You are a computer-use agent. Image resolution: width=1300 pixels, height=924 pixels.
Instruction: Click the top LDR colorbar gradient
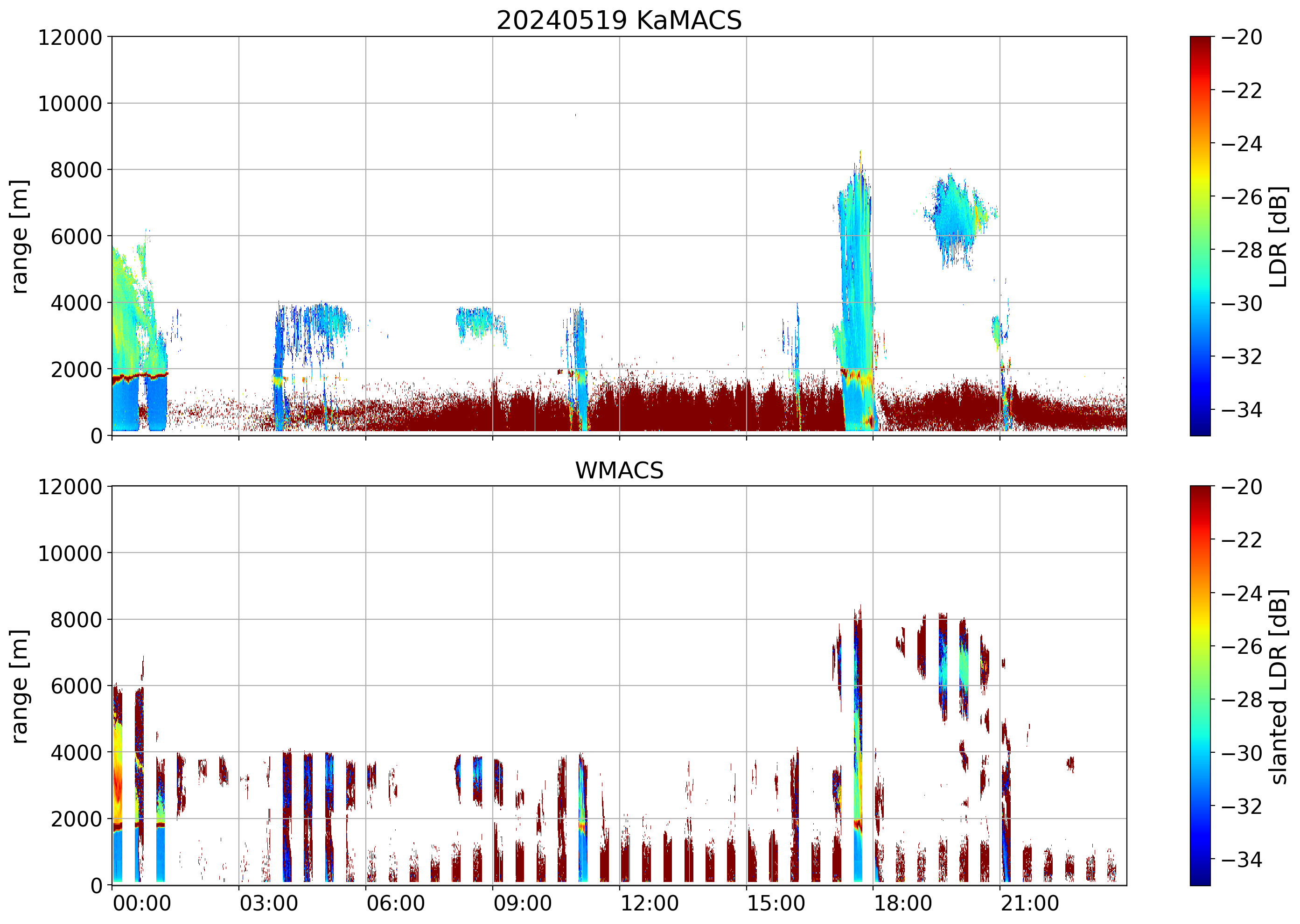(1200, 236)
